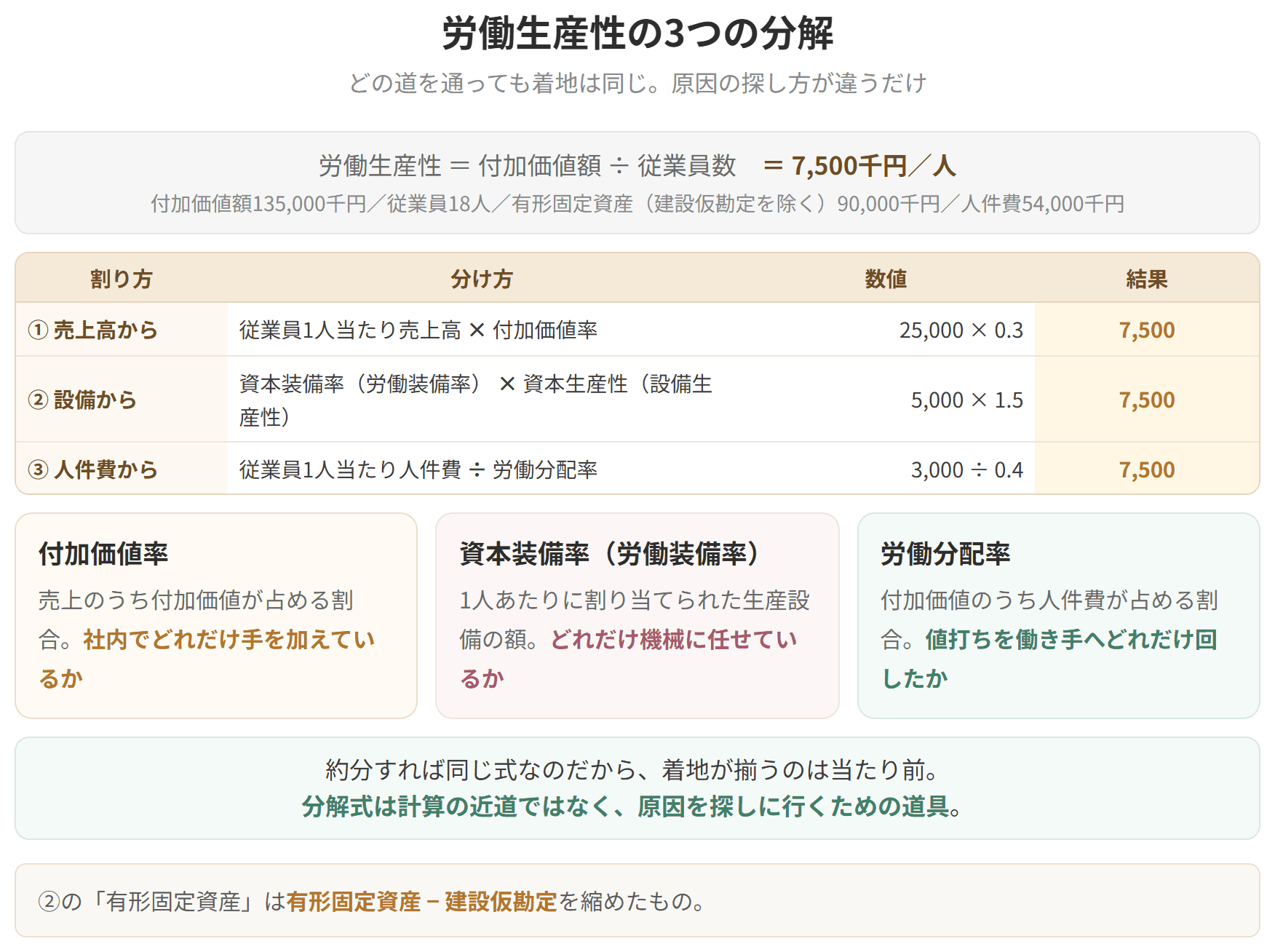Click the data line starting 付加価値額135,000千円
This screenshot has height=952, width=1275.
click(637, 204)
